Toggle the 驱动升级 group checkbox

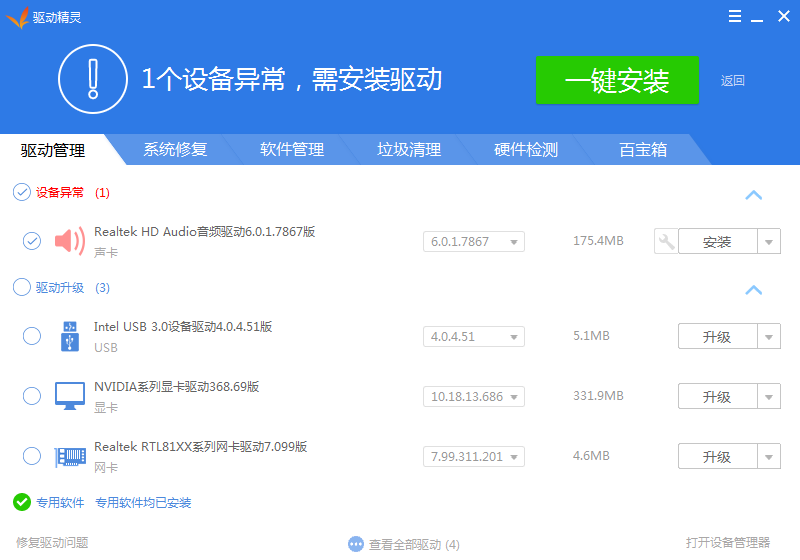point(22,287)
